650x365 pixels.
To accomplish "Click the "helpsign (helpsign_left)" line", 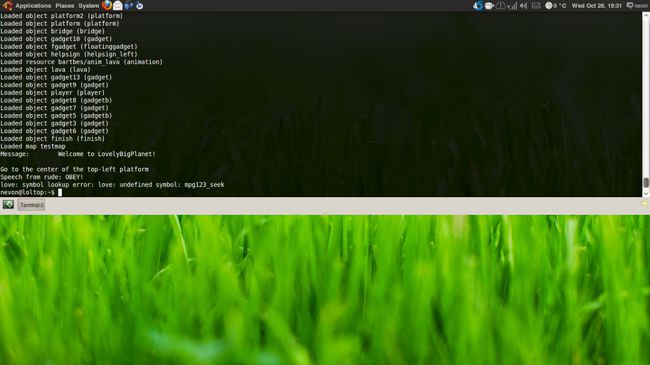I will pos(69,54).
